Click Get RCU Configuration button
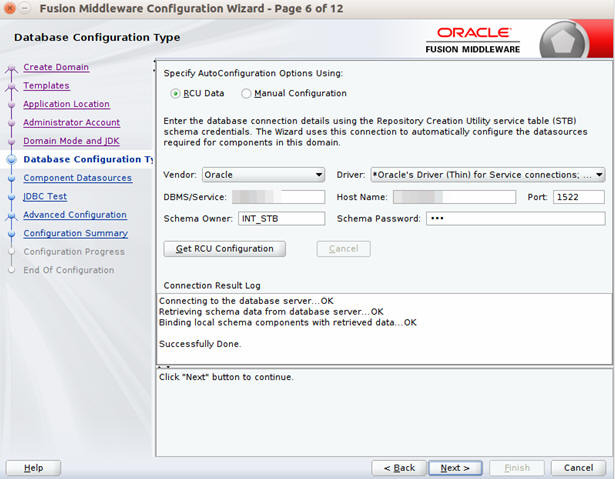 click(x=224, y=249)
